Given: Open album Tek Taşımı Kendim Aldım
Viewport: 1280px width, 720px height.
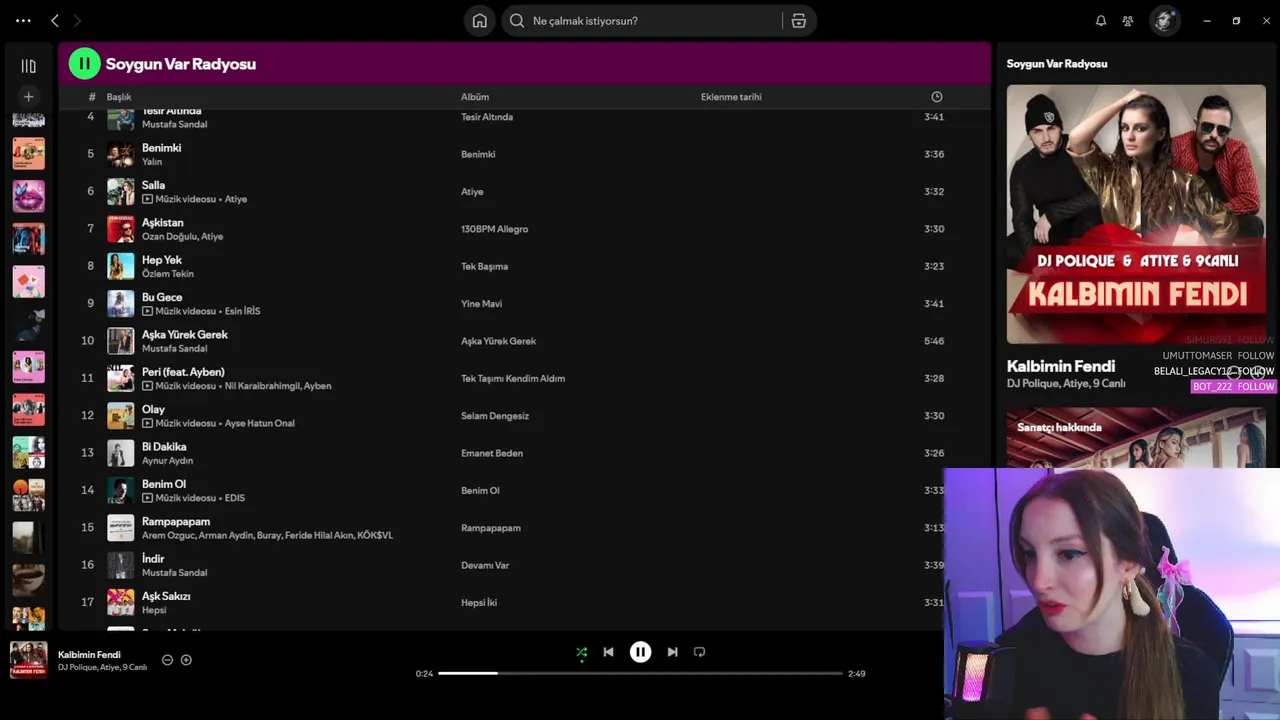Looking at the screenshot, I should 513,379.
